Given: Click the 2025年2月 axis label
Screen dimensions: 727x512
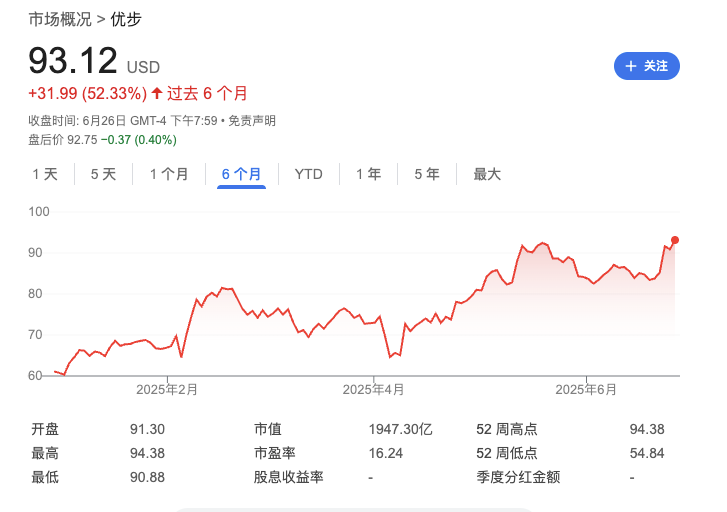Looking at the screenshot, I should click(x=167, y=390).
